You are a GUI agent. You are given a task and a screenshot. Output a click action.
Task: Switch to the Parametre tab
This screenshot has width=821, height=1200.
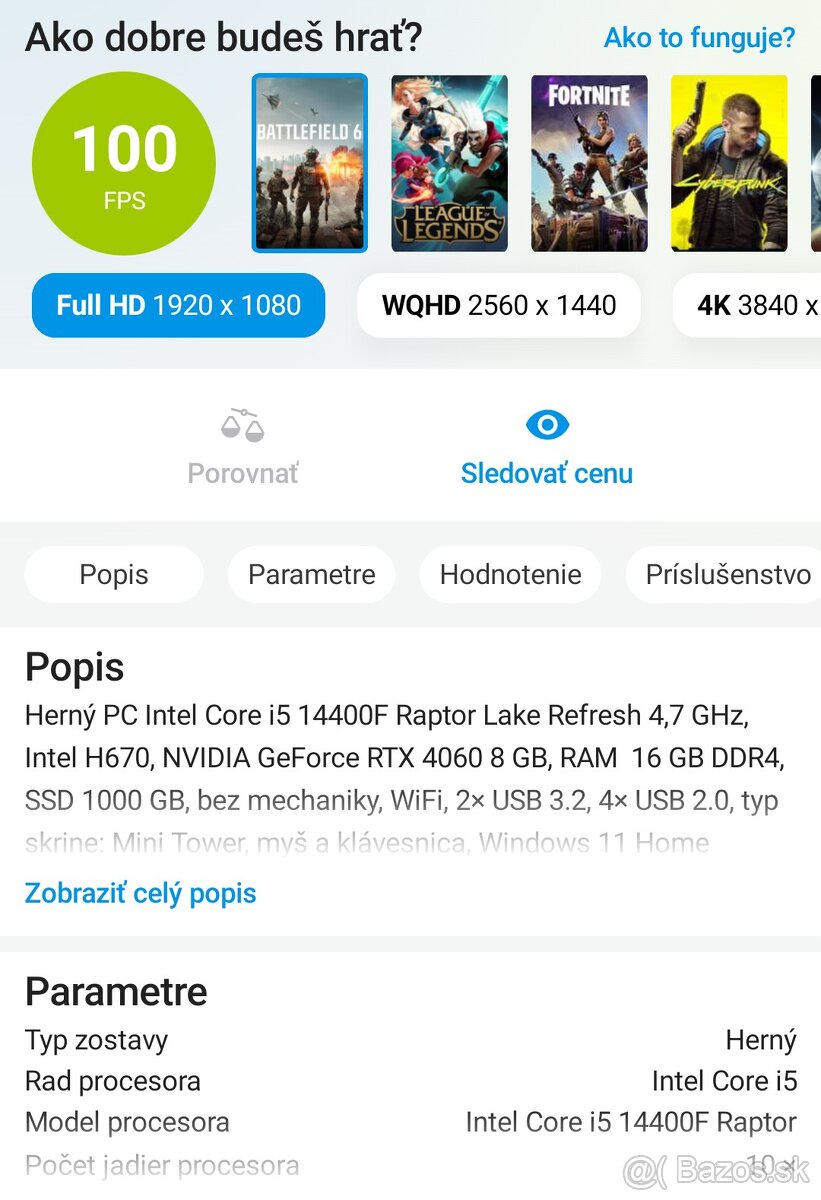click(311, 574)
